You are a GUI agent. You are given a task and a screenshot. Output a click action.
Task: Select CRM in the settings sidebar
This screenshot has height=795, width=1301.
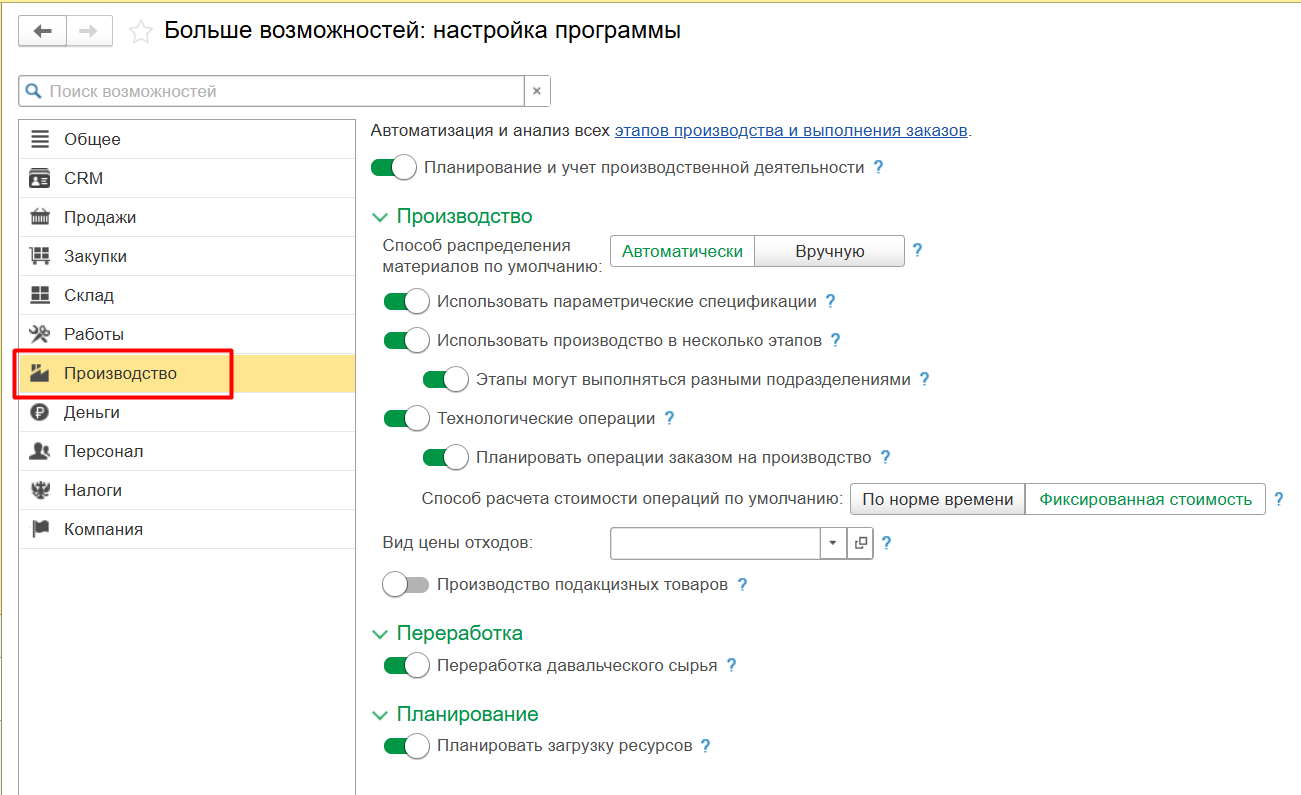(x=187, y=178)
